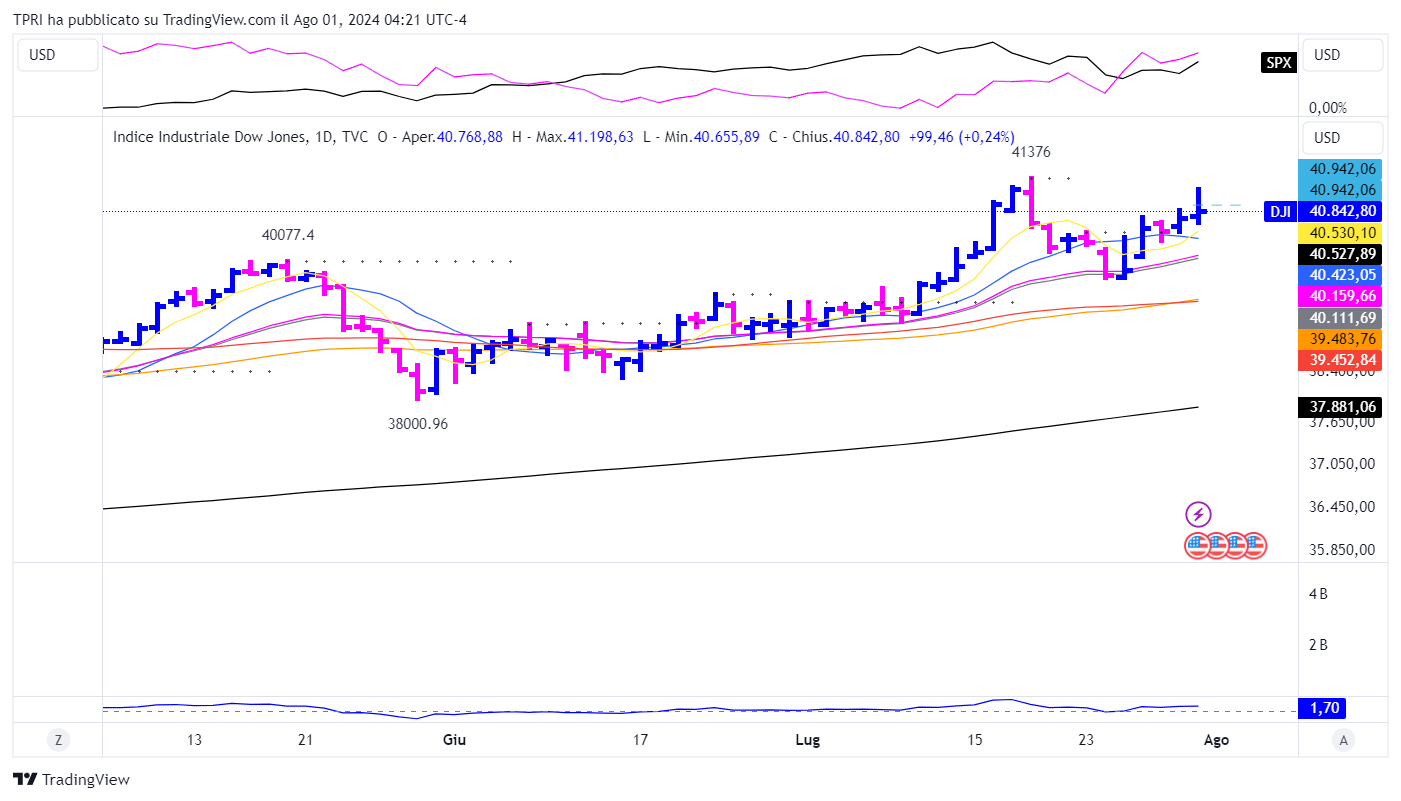Click the 15 date label on time axis
The image size is (1401, 801).
976,740
